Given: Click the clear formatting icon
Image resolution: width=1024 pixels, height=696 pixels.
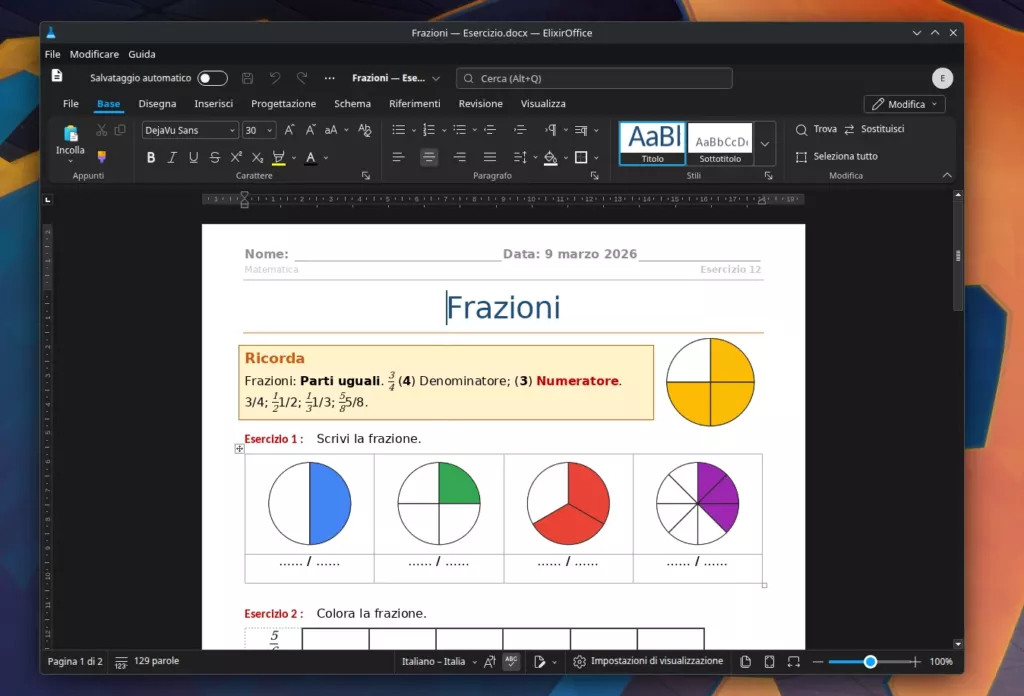Looking at the screenshot, I should coord(365,130).
